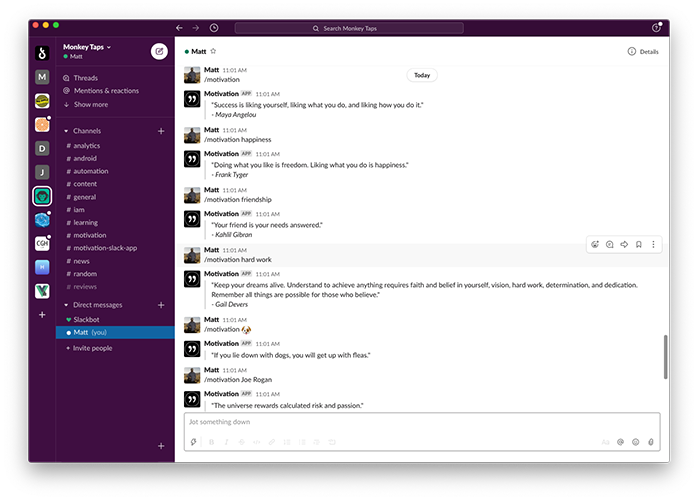Image resolution: width=698 pixels, height=500 pixels.
Task: Open conversation Details
Action: pyautogui.click(x=643, y=52)
